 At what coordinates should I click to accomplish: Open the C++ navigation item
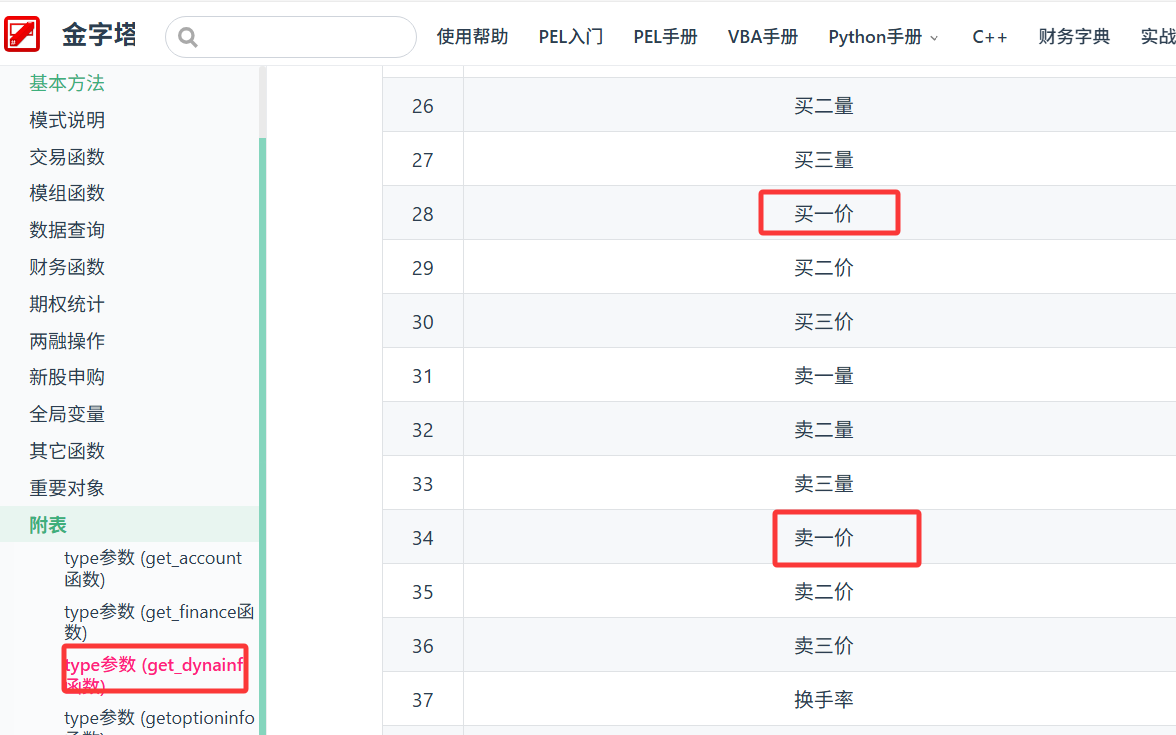pyautogui.click(x=989, y=37)
